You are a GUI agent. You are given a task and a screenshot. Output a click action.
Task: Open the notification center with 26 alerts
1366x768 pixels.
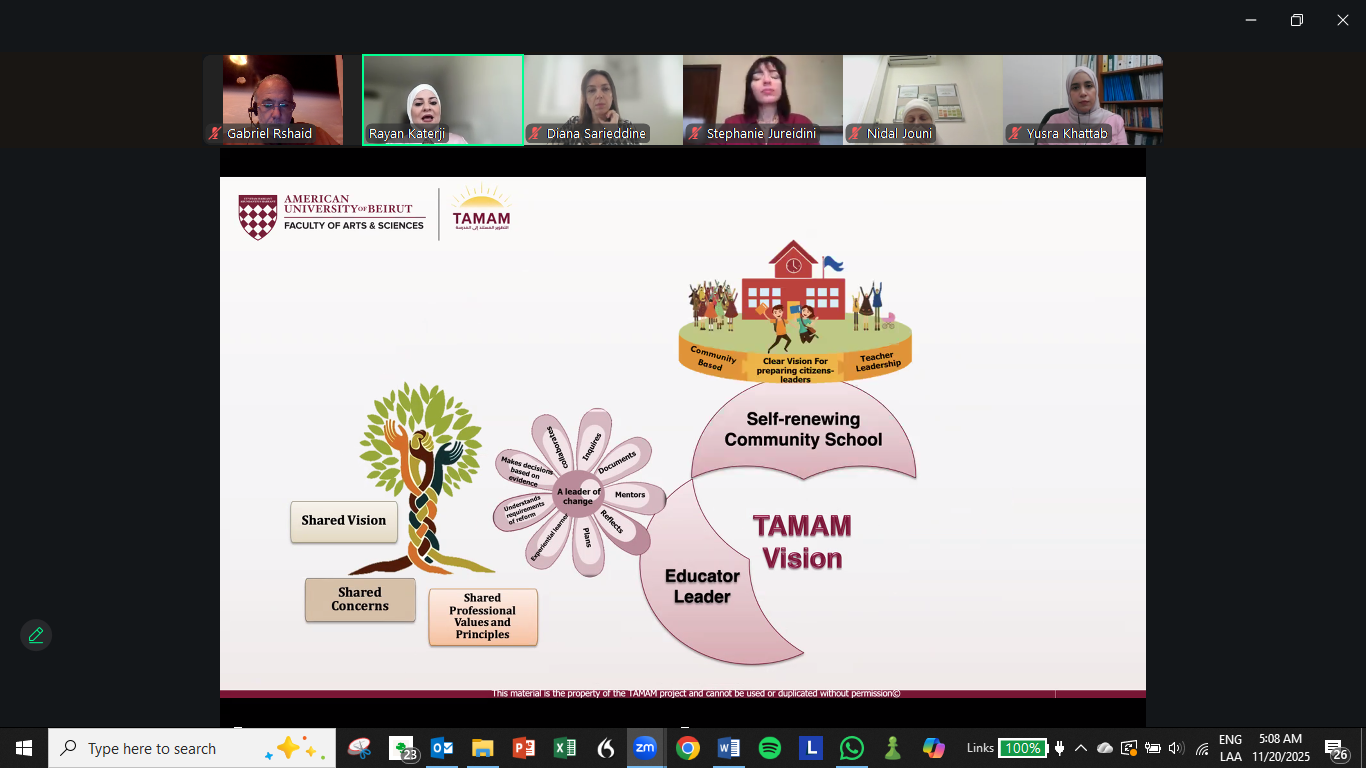coord(1335,748)
